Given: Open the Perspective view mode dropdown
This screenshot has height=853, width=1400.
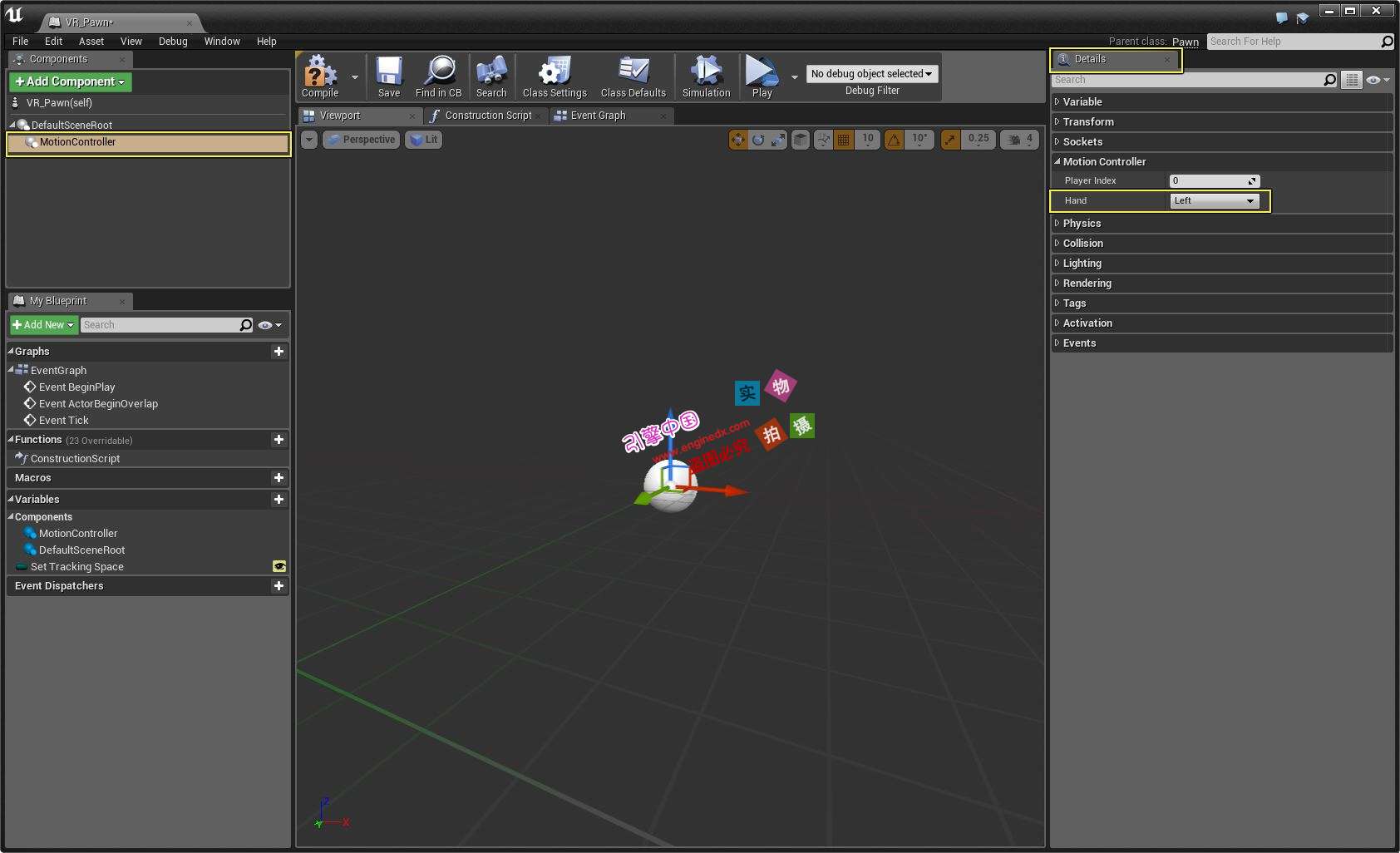Looking at the screenshot, I should point(361,140).
